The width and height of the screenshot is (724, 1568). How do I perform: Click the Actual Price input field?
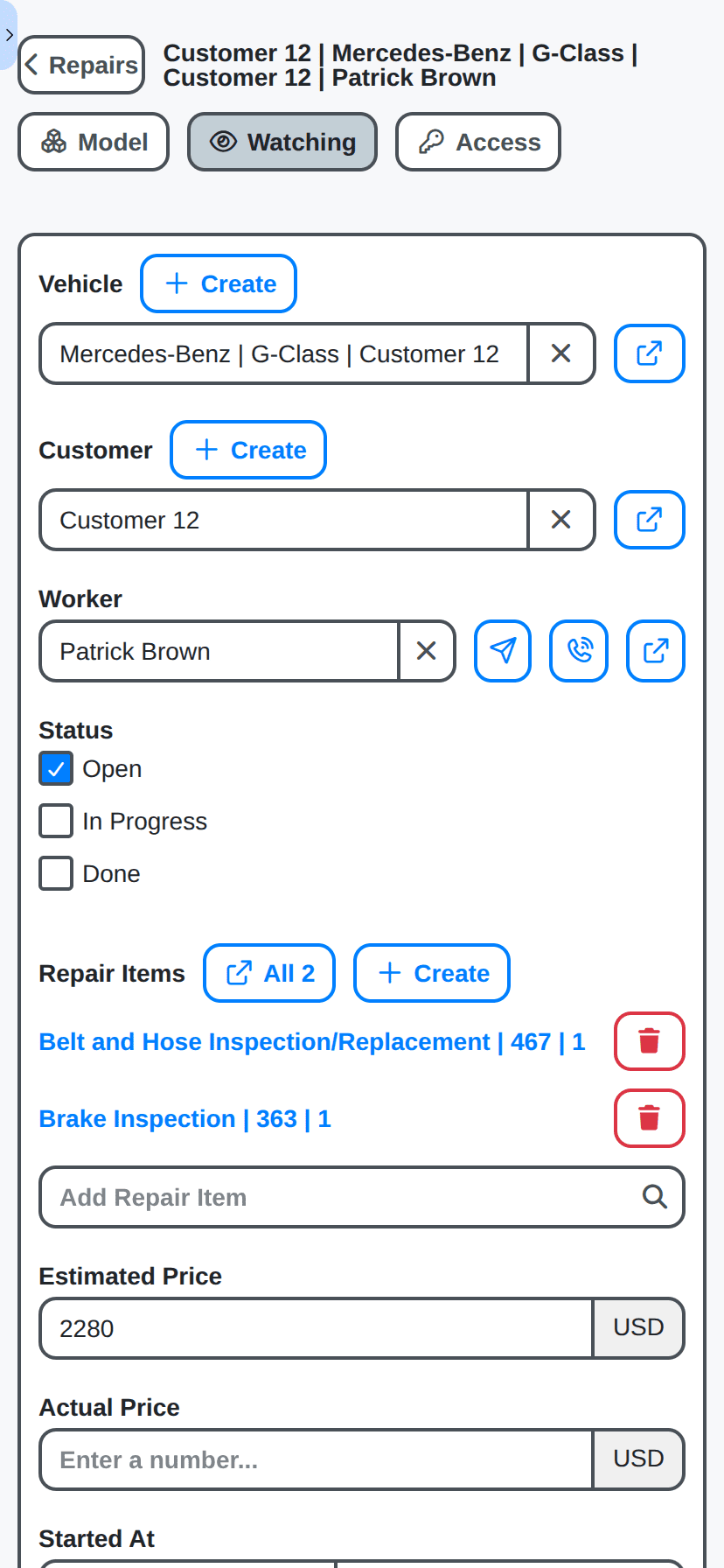point(315,1459)
